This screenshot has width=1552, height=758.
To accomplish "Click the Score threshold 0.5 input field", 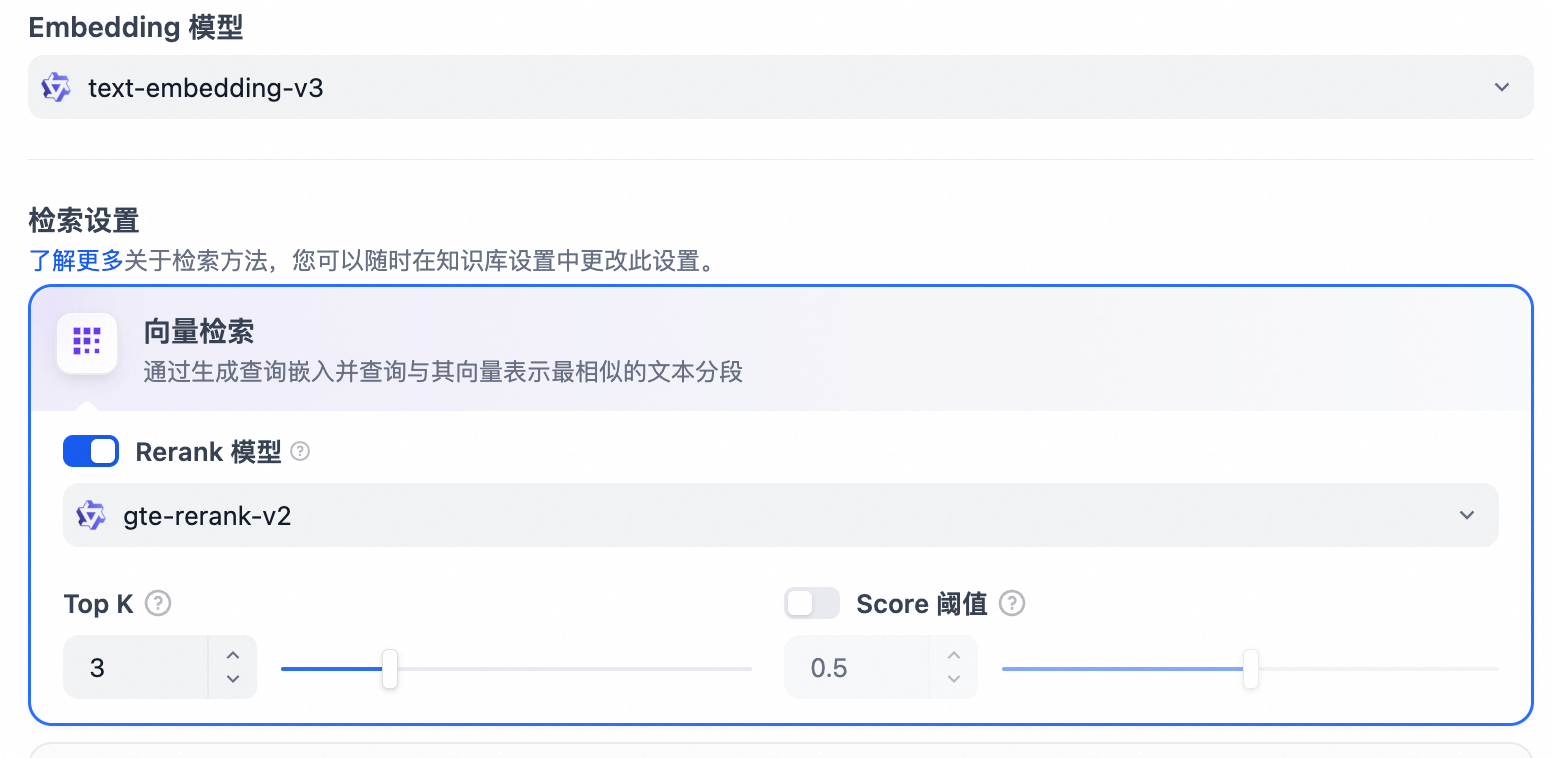I will (x=857, y=667).
